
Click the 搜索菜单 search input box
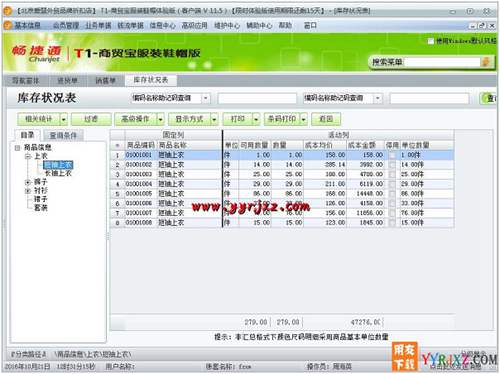[x=442, y=62]
